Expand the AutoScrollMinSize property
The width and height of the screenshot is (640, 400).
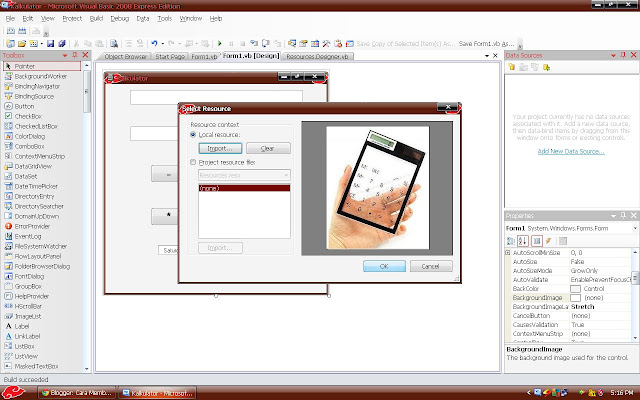(x=508, y=253)
